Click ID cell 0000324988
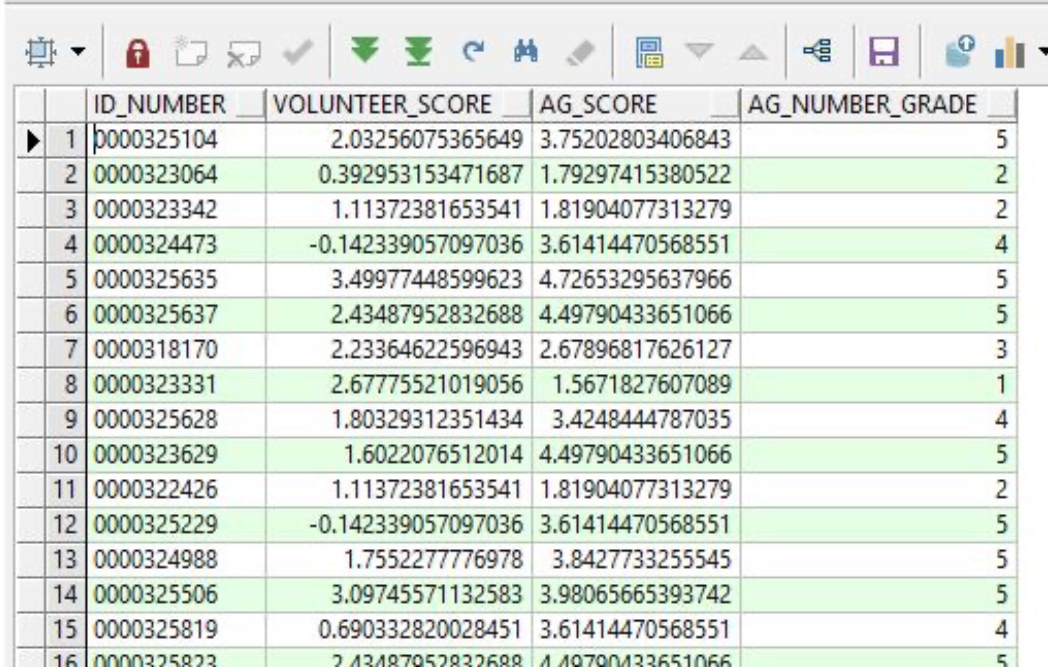Screen dimensions: 1048x667 (x=176, y=559)
